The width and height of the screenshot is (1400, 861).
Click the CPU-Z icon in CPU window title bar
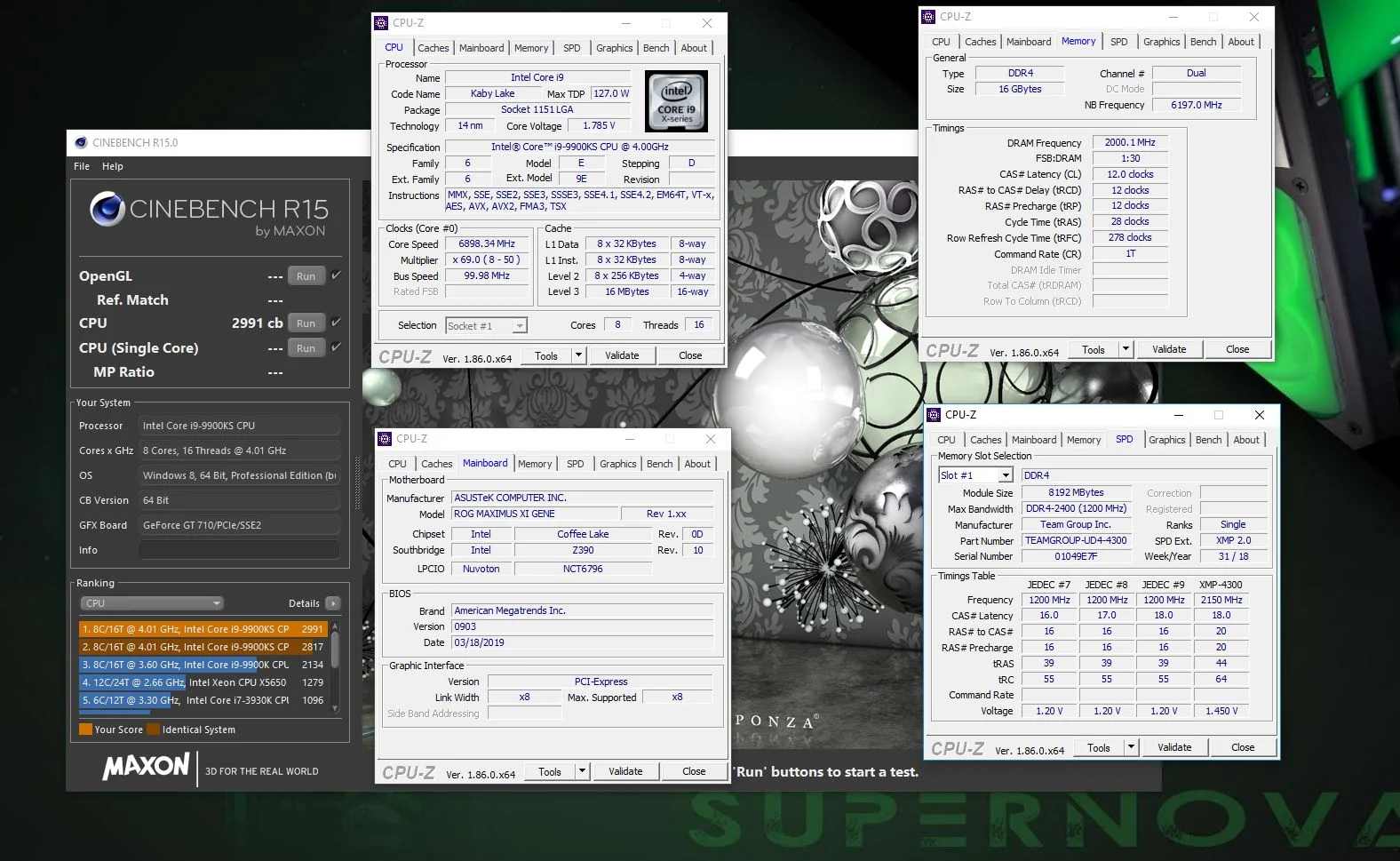(382, 23)
